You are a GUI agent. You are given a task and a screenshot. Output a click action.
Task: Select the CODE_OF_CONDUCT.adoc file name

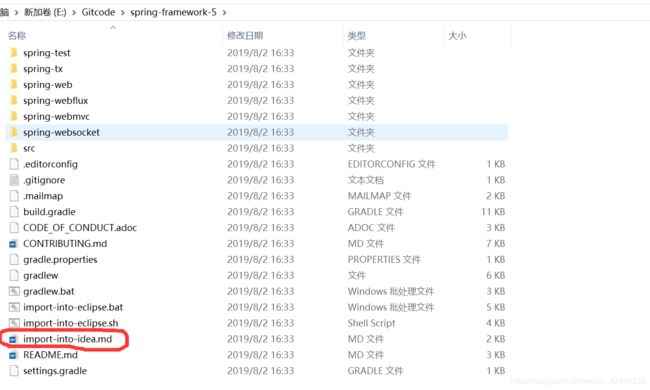(80, 228)
